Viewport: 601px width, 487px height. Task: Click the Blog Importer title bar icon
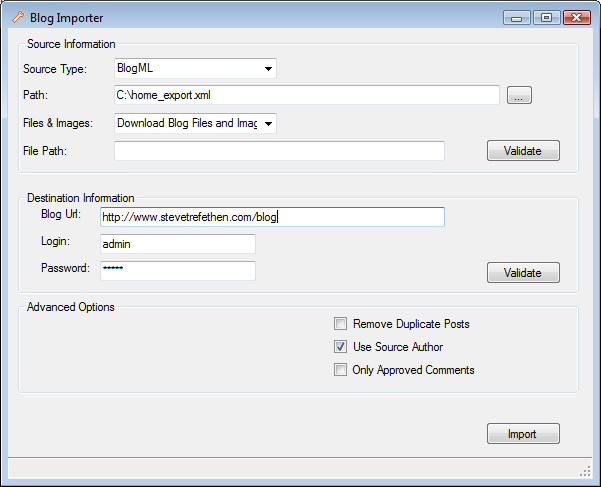coord(17,18)
